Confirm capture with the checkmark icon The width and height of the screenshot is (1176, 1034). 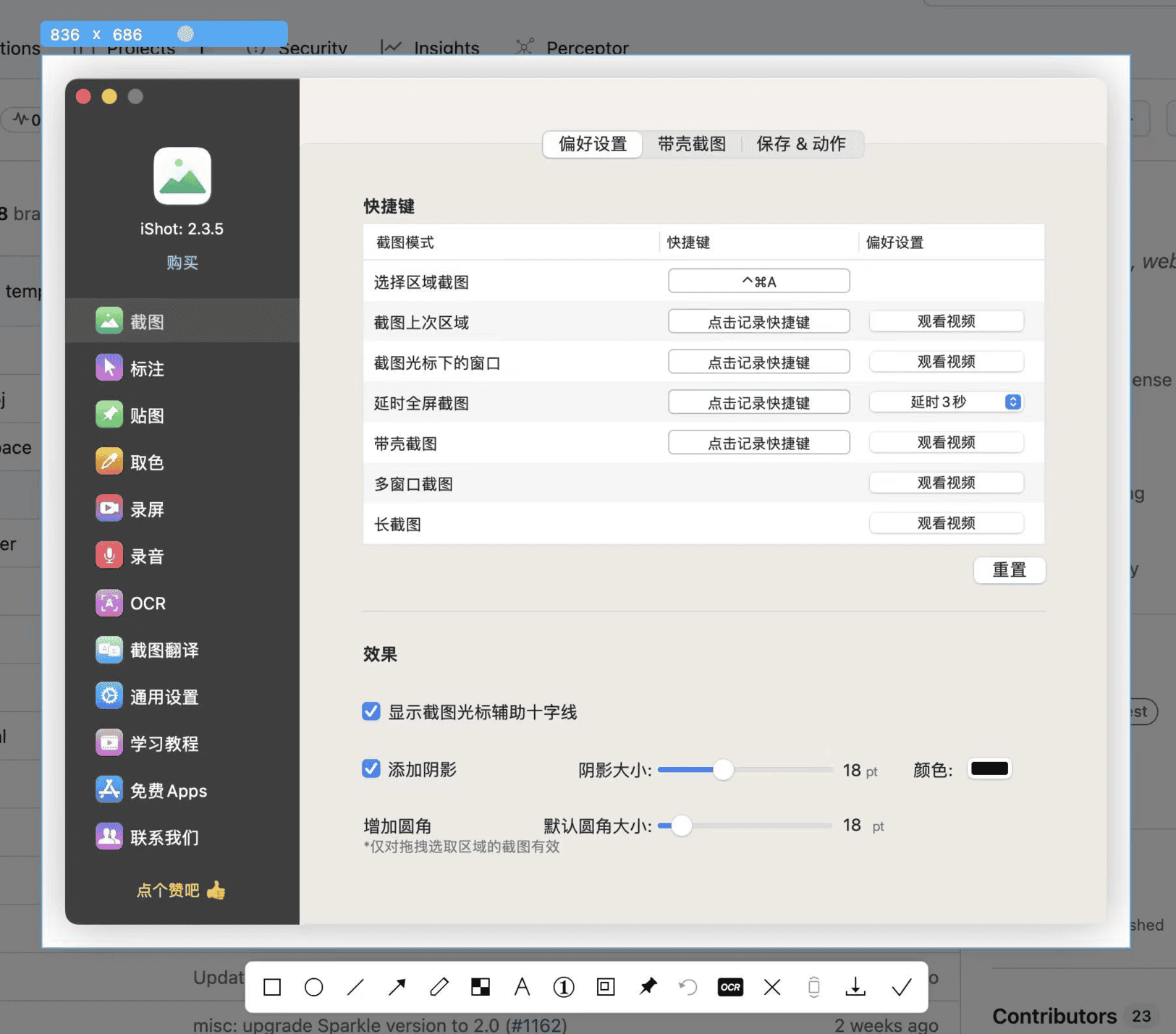(901, 987)
